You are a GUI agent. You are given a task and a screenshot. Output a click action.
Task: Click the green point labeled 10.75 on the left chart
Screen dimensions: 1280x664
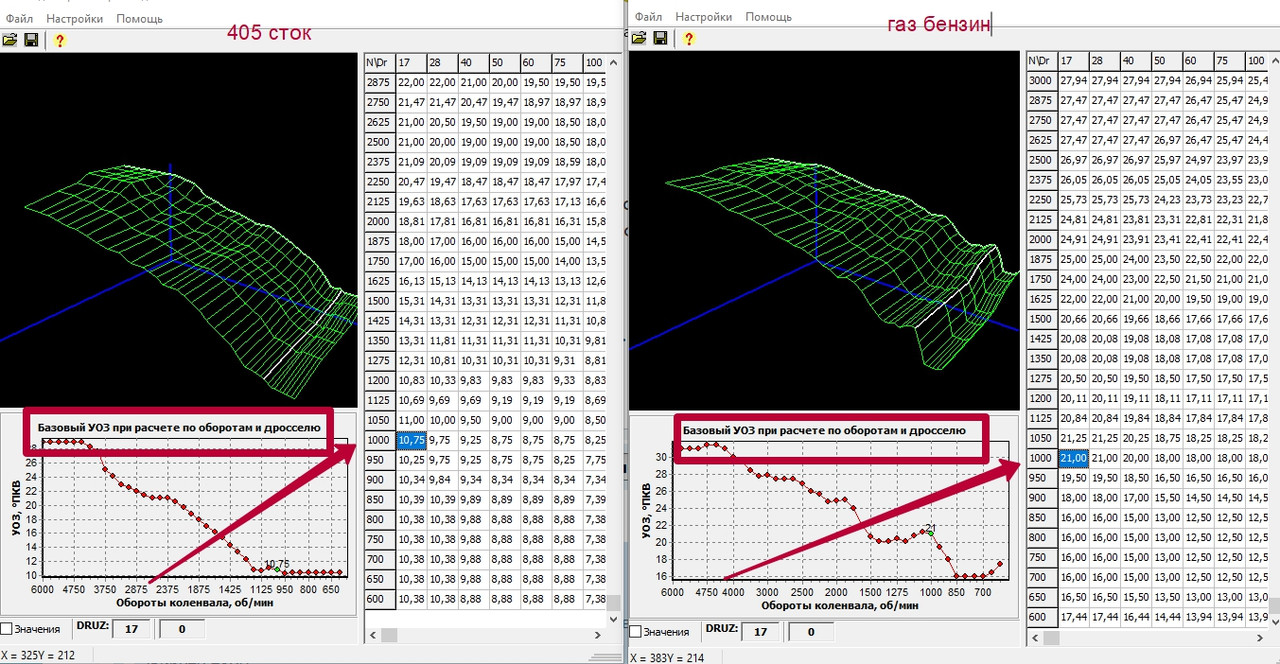pyautogui.click(x=277, y=571)
